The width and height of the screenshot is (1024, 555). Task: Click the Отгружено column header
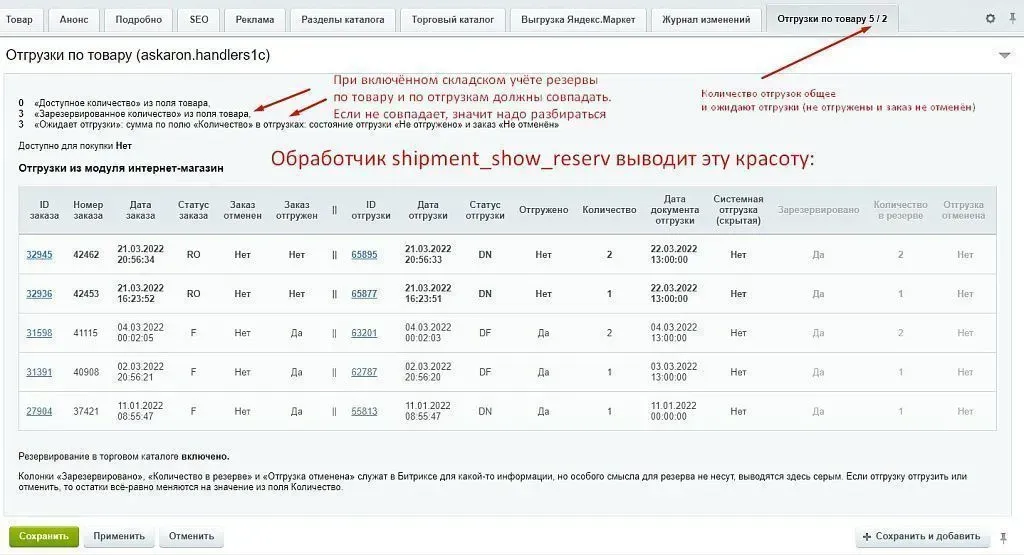pos(544,210)
